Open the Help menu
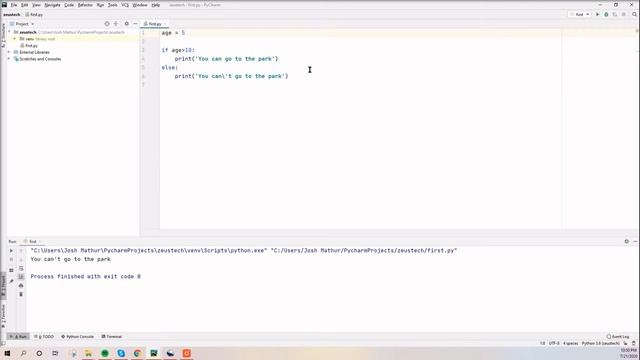The height and width of the screenshot is (360, 640). click(156, 5)
